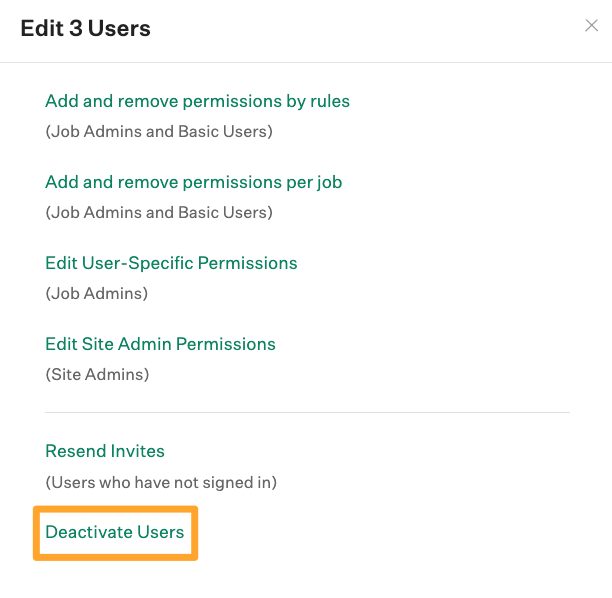This screenshot has height=598, width=612.
Task: Click the Users who have not signed in note
Action: tap(161, 482)
